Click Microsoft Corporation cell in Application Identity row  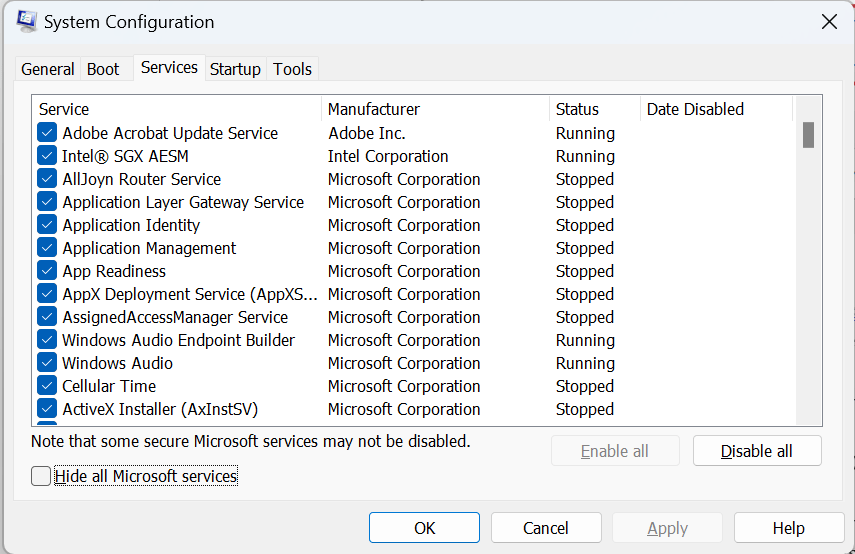(x=404, y=225)
